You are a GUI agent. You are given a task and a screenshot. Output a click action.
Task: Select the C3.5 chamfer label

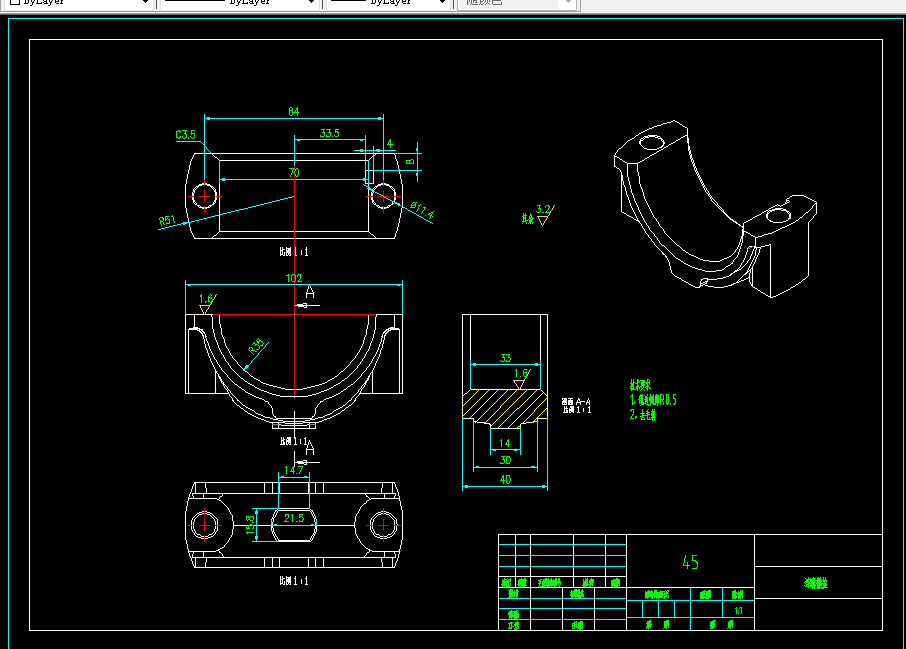(x=185, y=135)
